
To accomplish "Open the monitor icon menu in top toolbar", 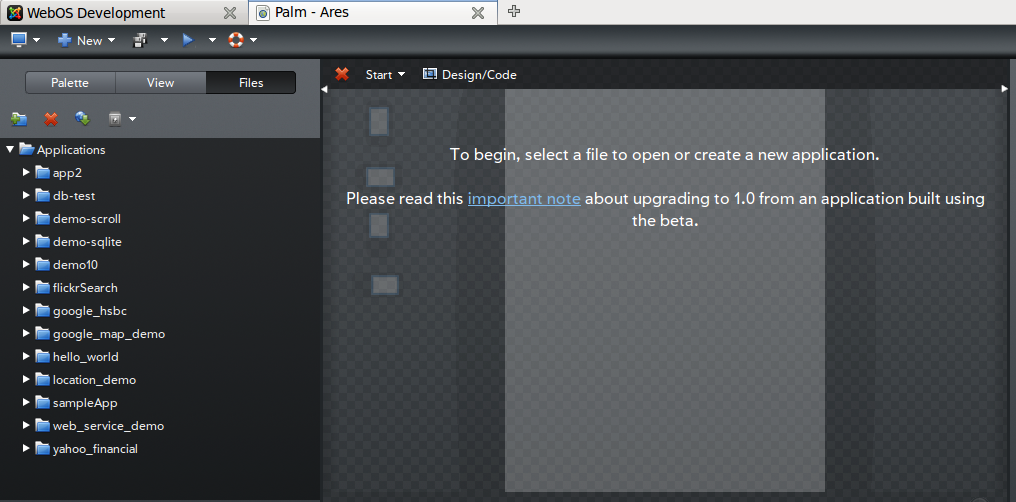I will [x=25, y=40].
